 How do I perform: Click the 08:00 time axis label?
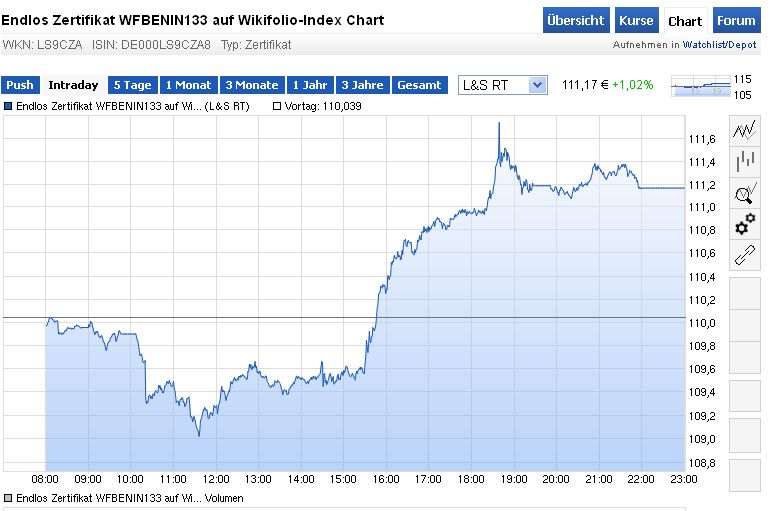tap(45, 479)
